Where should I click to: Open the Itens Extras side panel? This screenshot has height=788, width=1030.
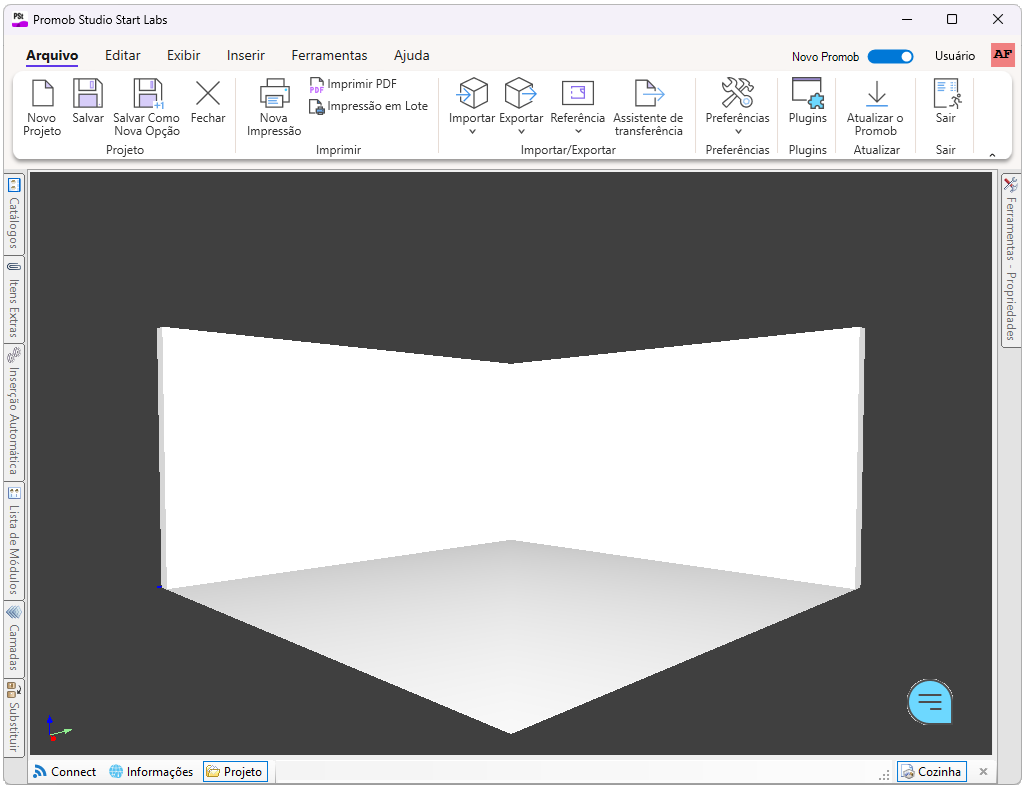coord(14,299)
